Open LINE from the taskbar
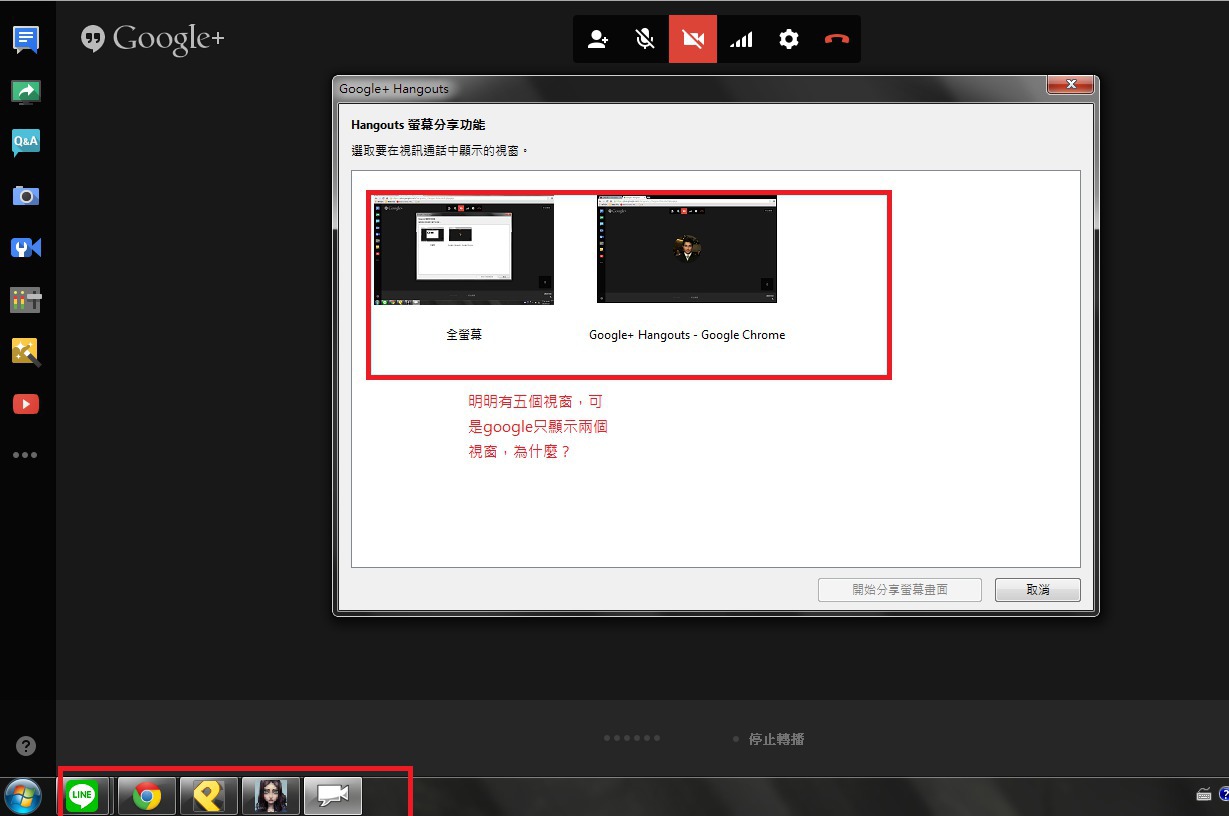This screenshot has width=1229, height=816. [x=84, y=797]
